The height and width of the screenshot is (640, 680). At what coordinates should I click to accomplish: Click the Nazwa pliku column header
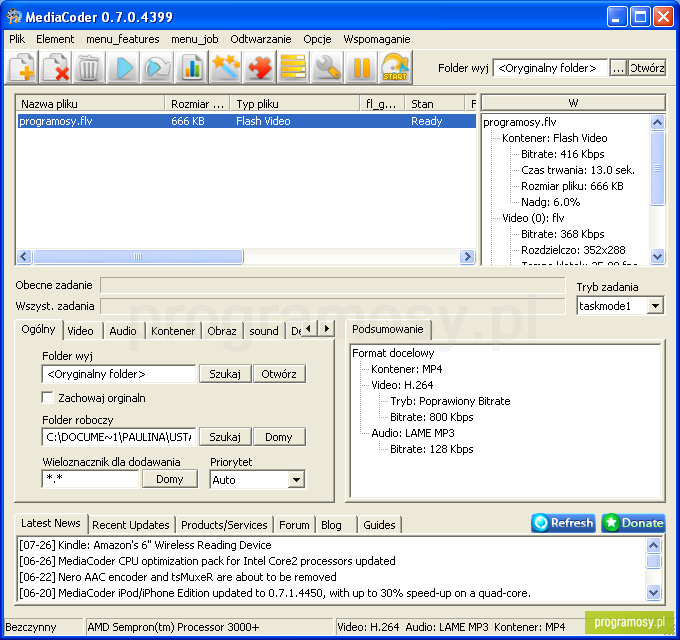pos(90,104)
